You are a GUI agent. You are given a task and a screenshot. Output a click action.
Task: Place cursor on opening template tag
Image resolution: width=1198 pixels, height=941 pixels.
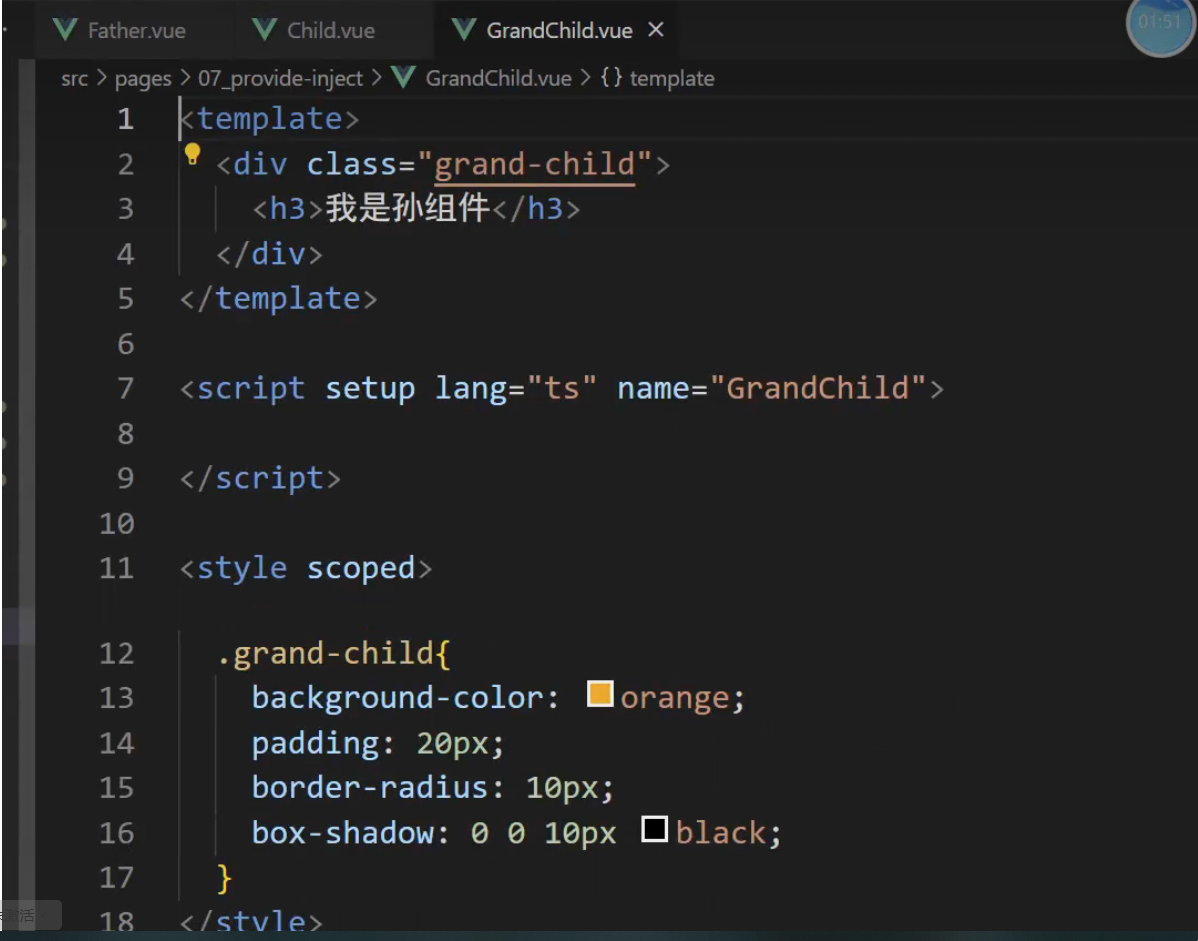pos(269,119)
